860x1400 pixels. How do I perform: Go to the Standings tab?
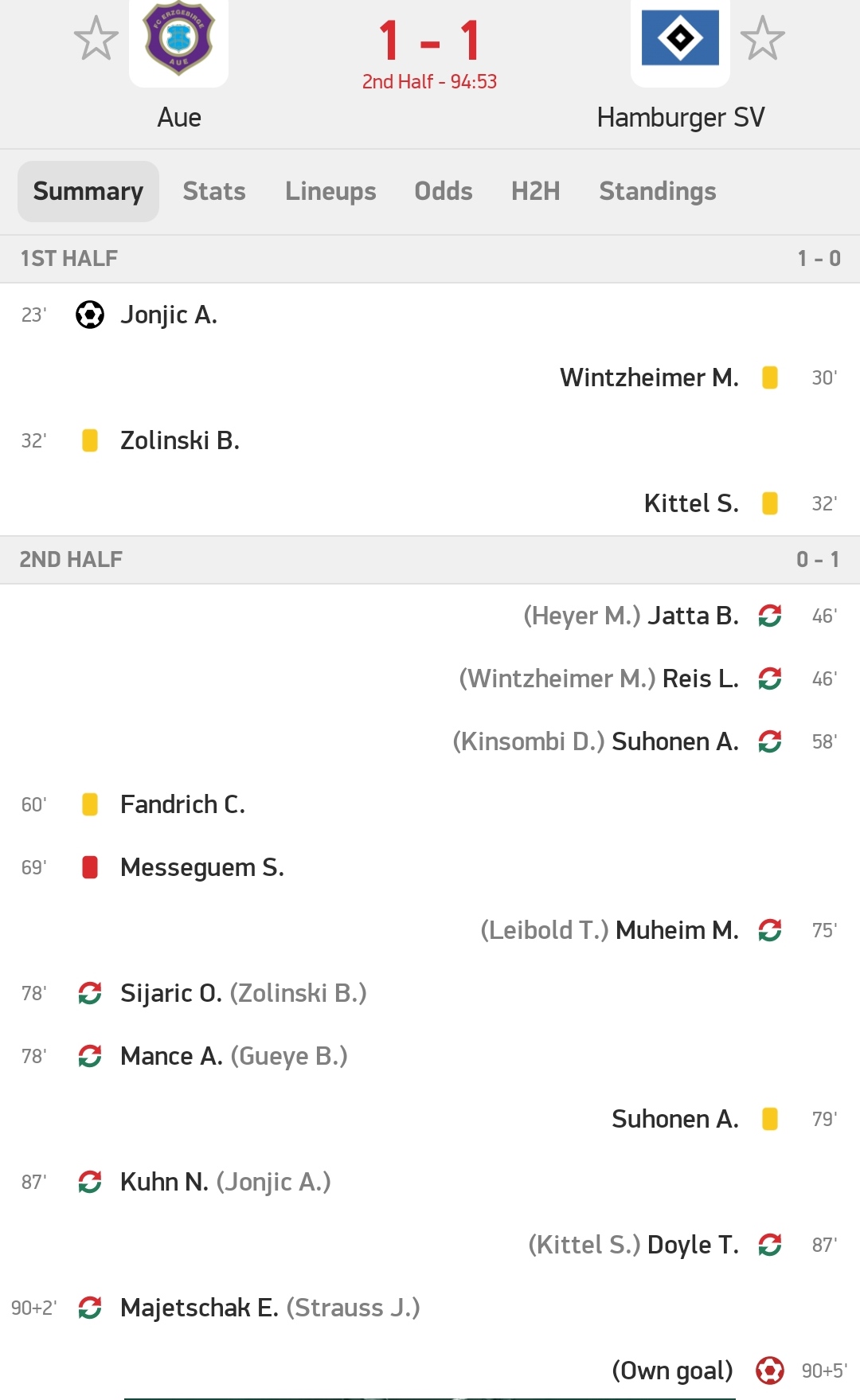coord(658,191)
